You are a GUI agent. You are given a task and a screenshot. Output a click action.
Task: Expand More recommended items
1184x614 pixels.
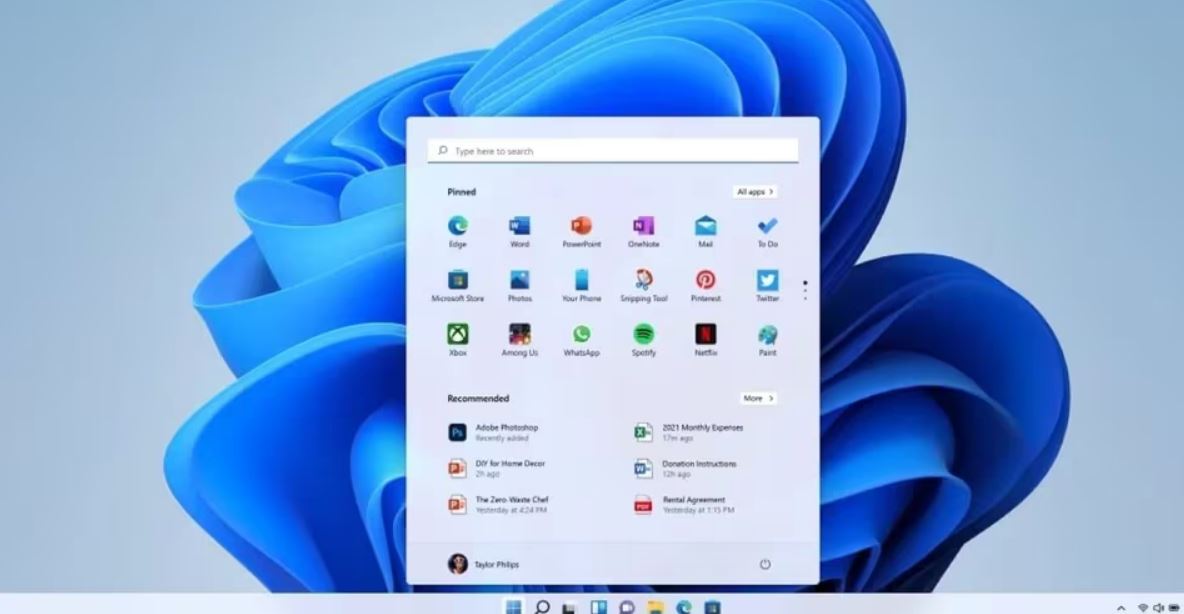[758, 398]
